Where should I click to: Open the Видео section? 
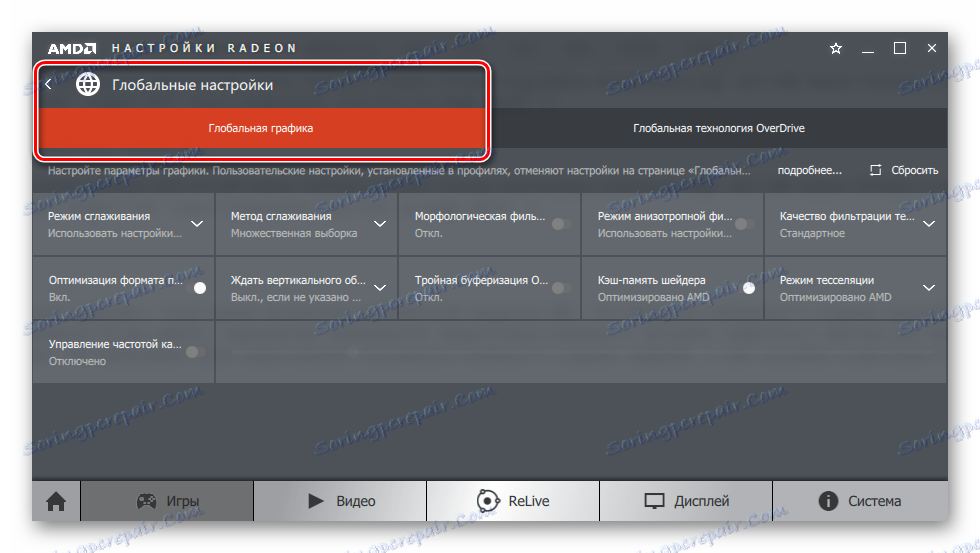click(340, 501)
